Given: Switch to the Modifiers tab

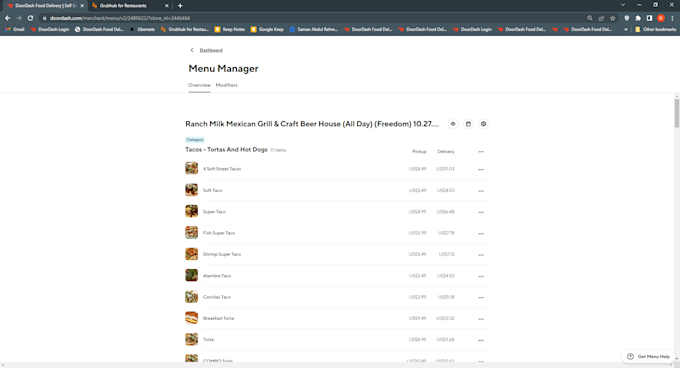Looking at the screenshot, I should (227, 85).
